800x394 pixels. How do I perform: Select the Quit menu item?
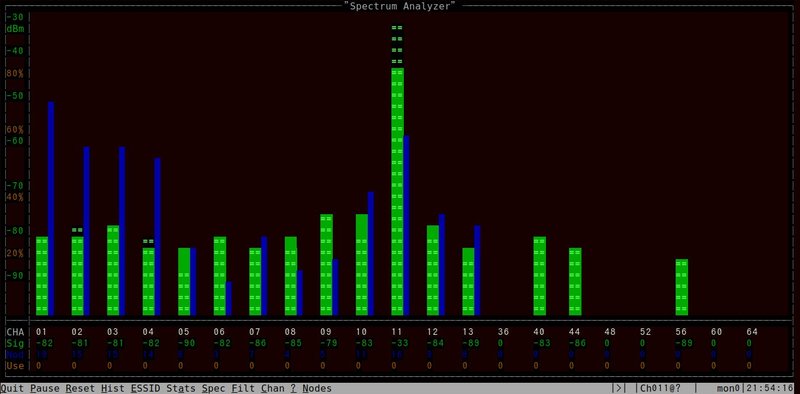pyautogui.click(x=13, y=388)
